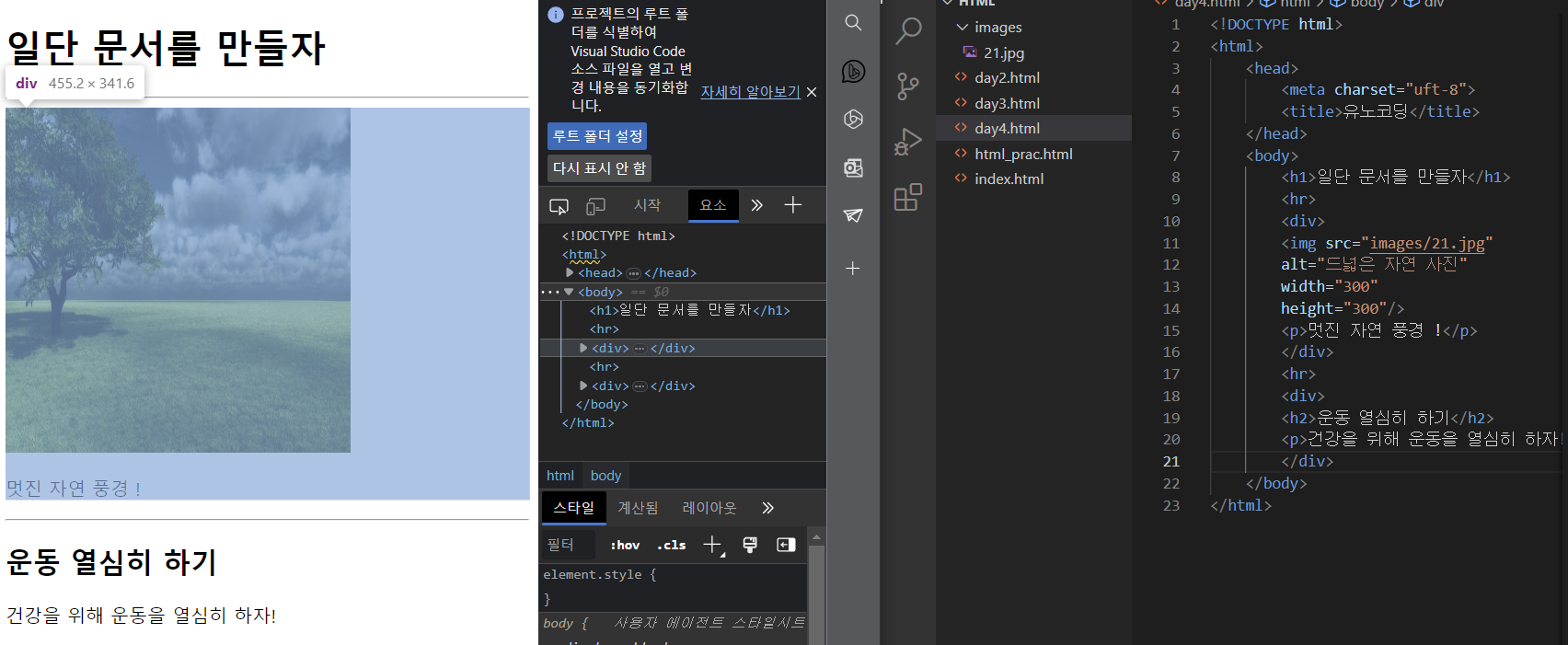Add a new DevTools tool with plus

[x=793, y=205]
